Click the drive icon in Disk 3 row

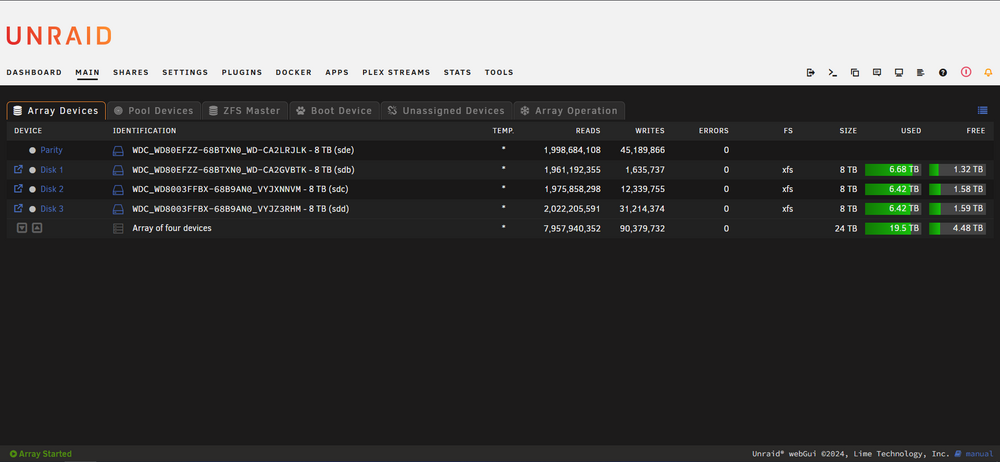tap(118, 209)
